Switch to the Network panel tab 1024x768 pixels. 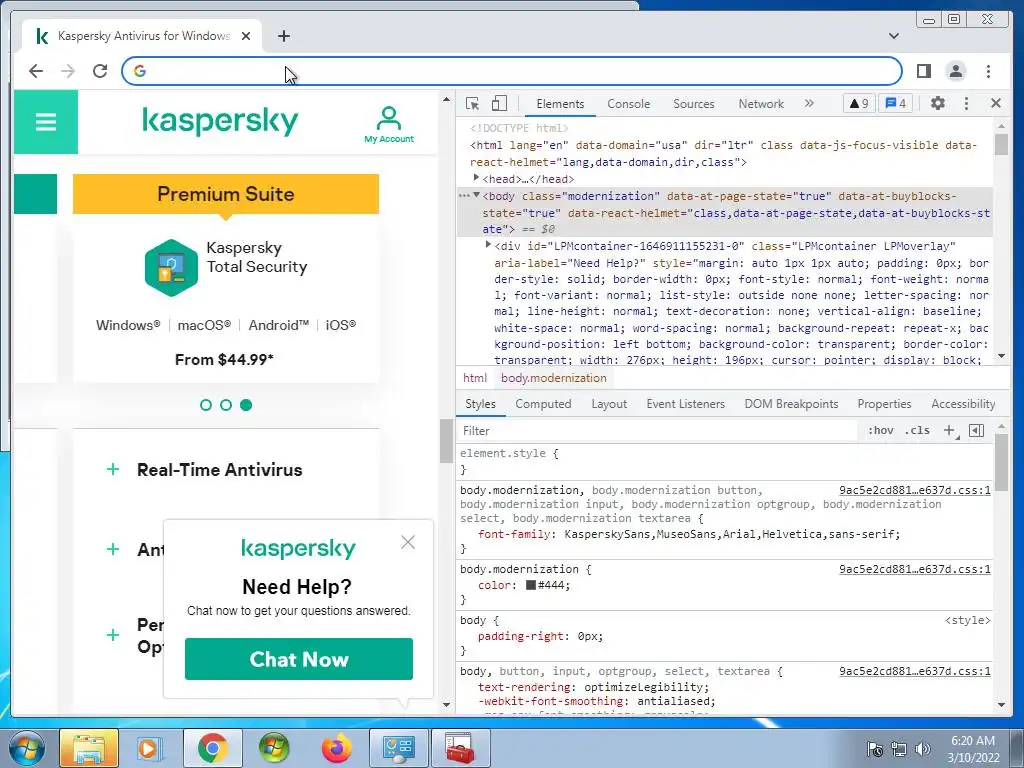[x=761, y=104]
